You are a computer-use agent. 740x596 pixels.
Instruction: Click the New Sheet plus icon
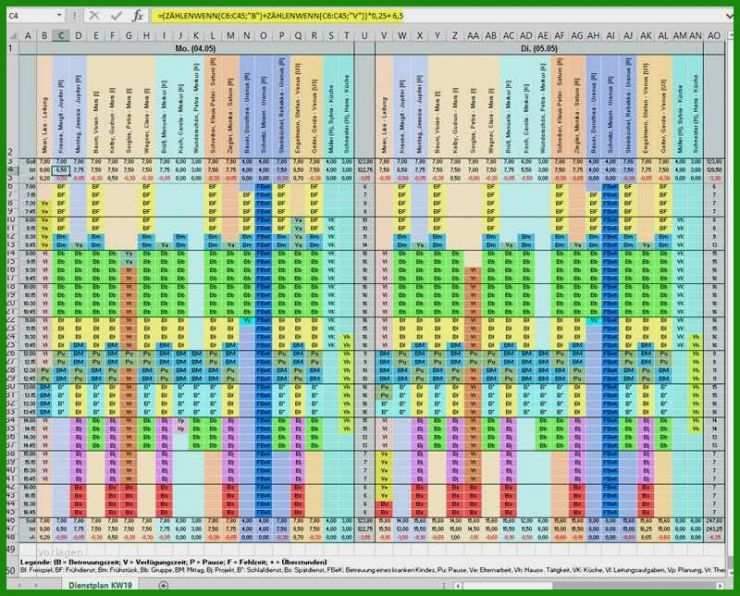coord(163,586)
